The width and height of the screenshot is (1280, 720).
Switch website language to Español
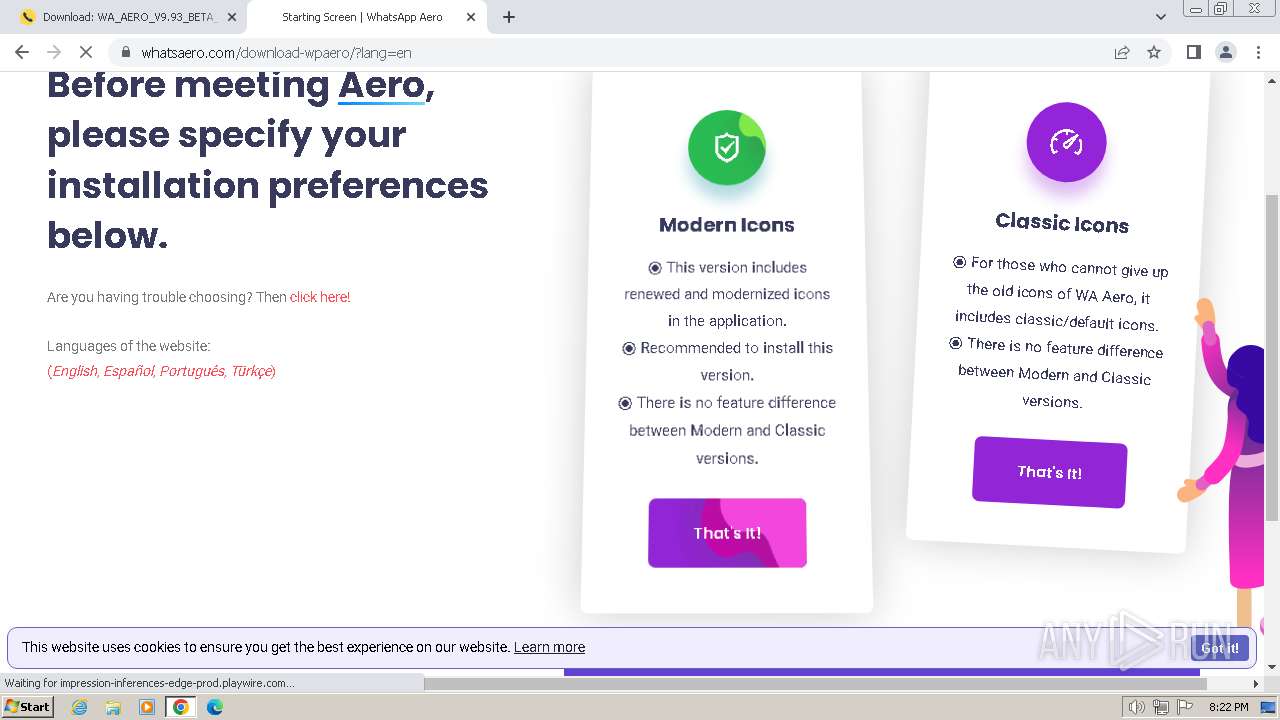coord(129,371)
